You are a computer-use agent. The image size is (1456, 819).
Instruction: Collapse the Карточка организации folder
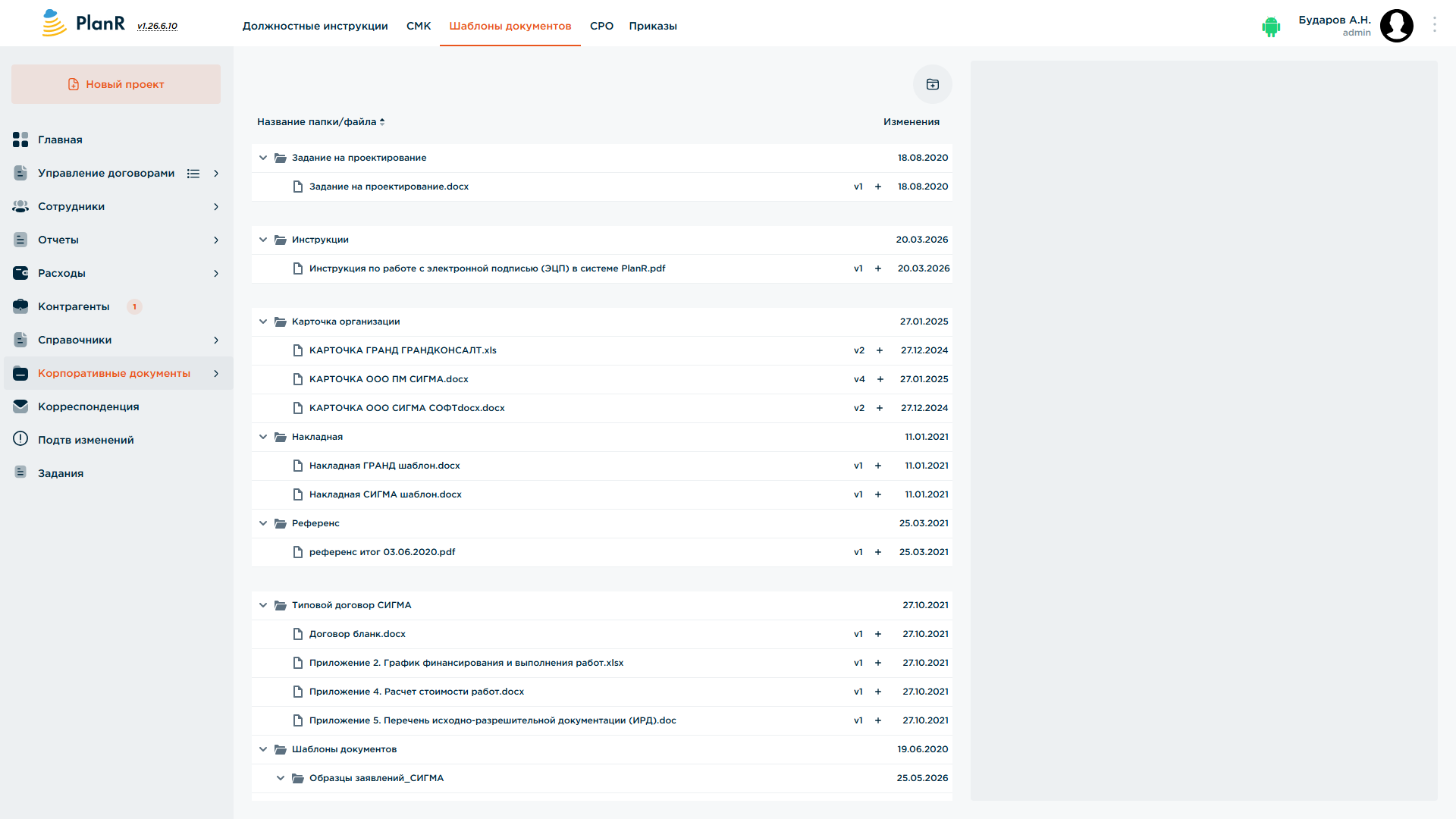point(263,322)
